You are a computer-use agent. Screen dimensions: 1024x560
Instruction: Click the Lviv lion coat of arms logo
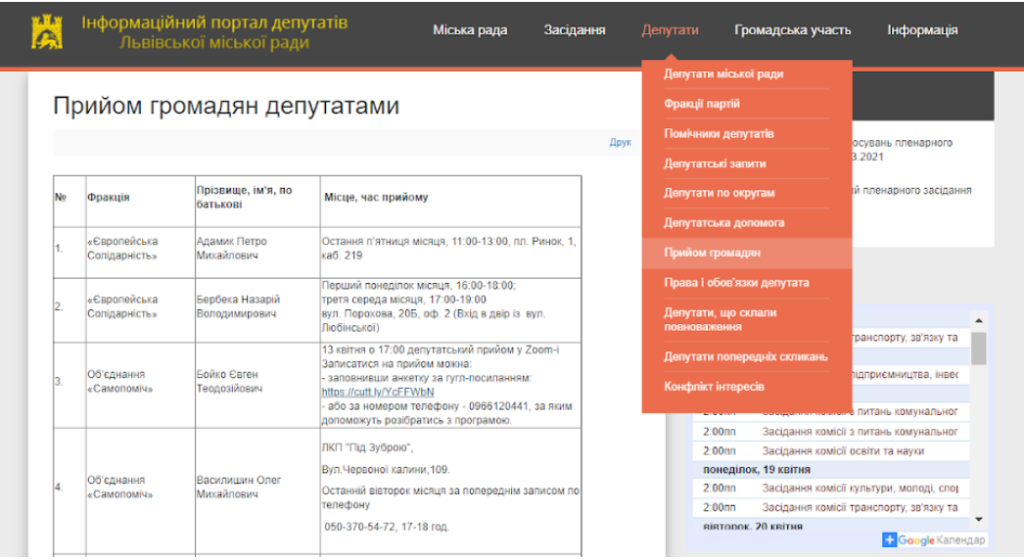[47, 32]
